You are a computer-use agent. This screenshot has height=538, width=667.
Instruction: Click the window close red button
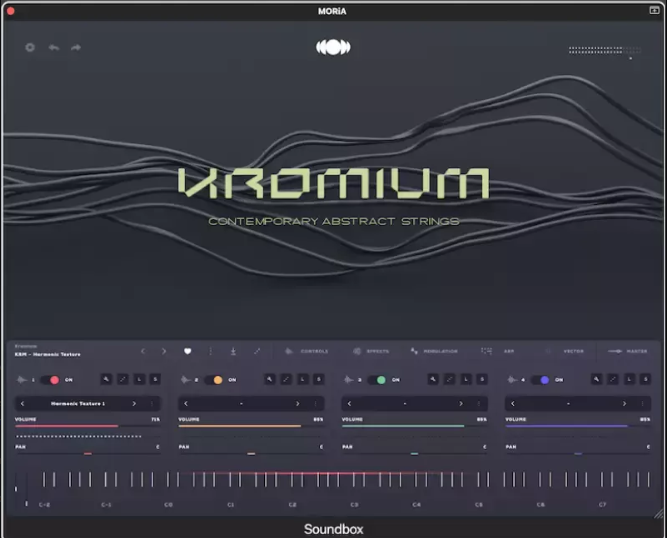[11, 11]
